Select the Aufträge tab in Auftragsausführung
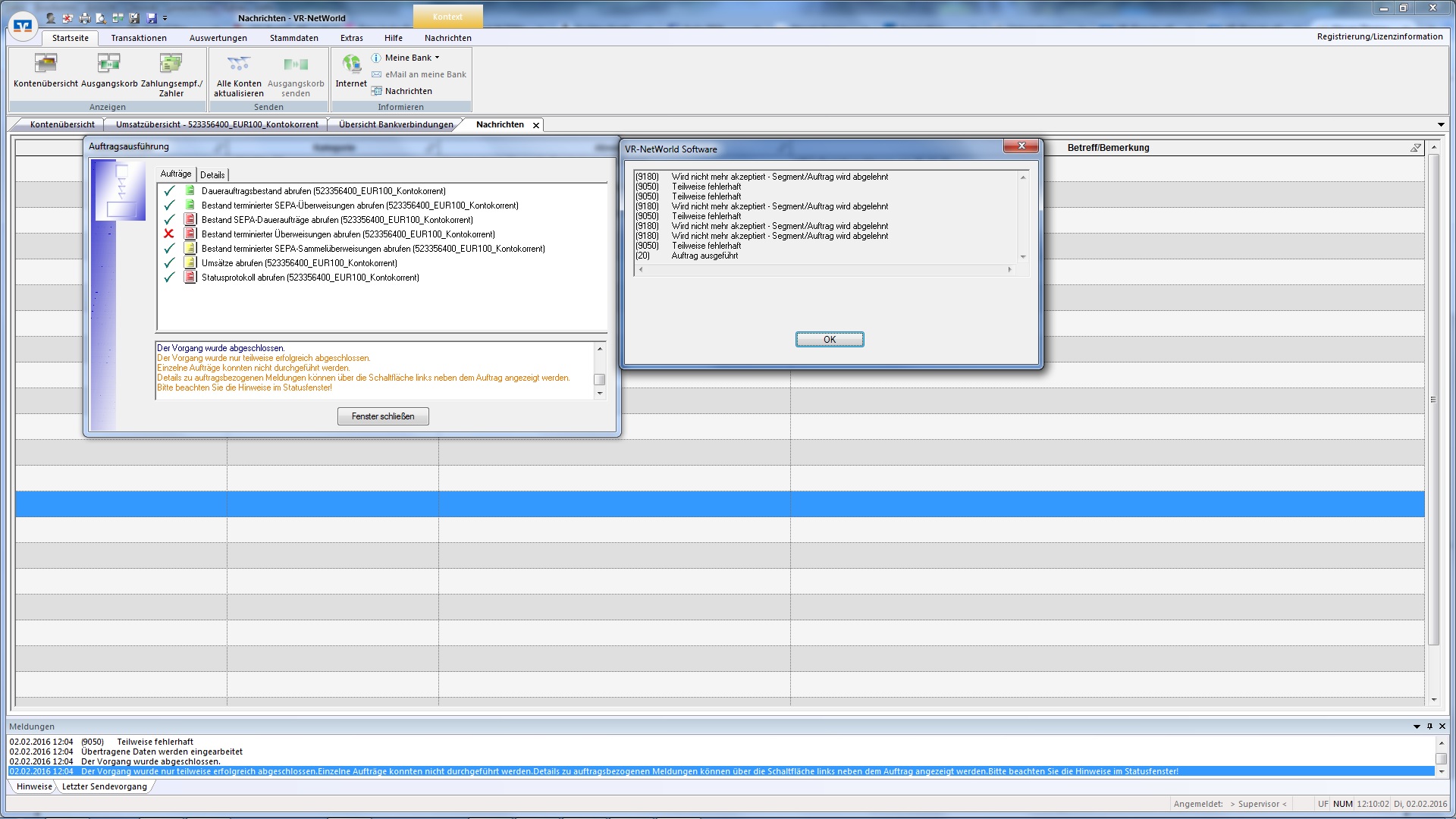 coord(176,174)
